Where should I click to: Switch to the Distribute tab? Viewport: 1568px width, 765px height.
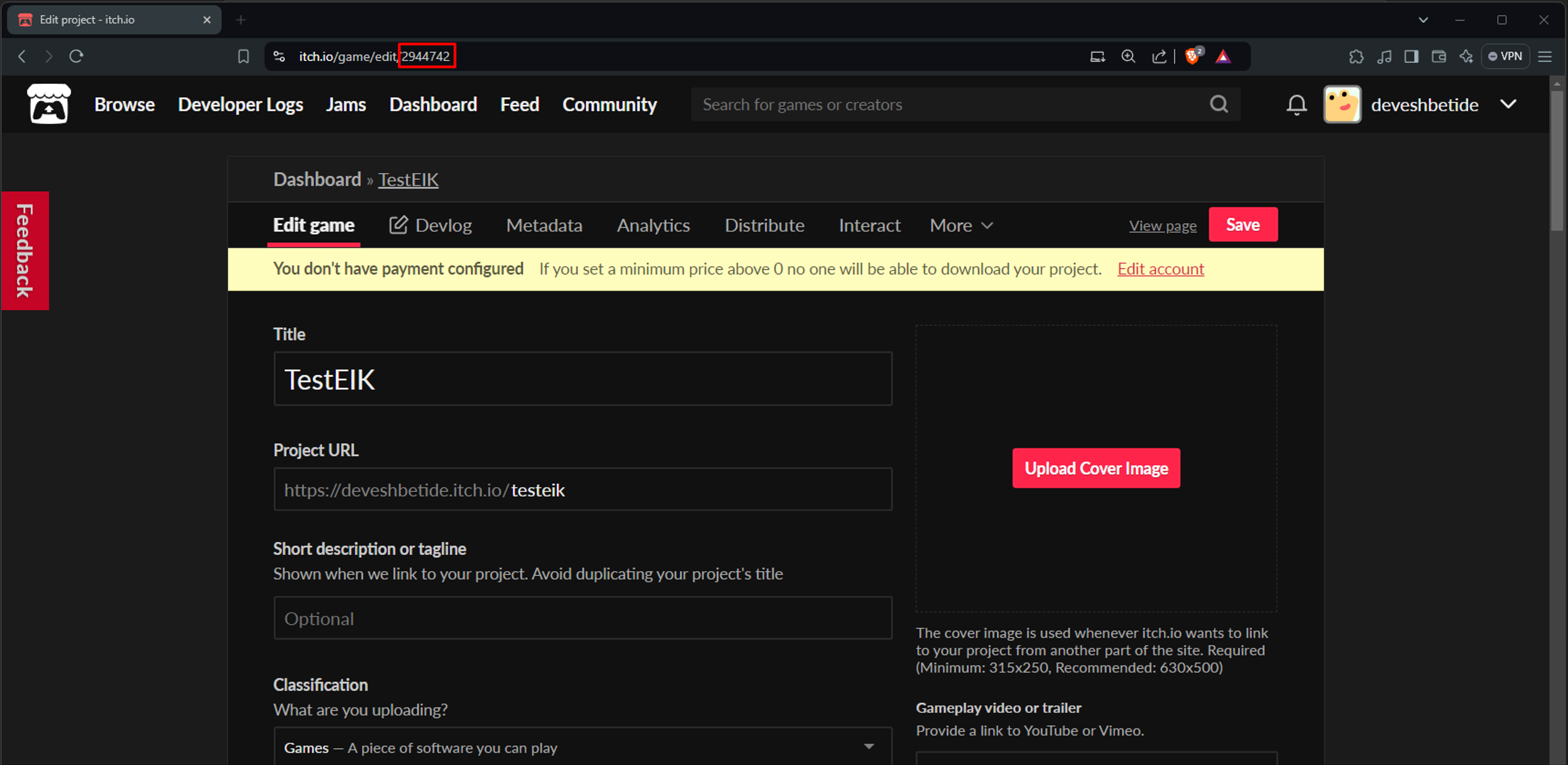click(x=764, y=225)
